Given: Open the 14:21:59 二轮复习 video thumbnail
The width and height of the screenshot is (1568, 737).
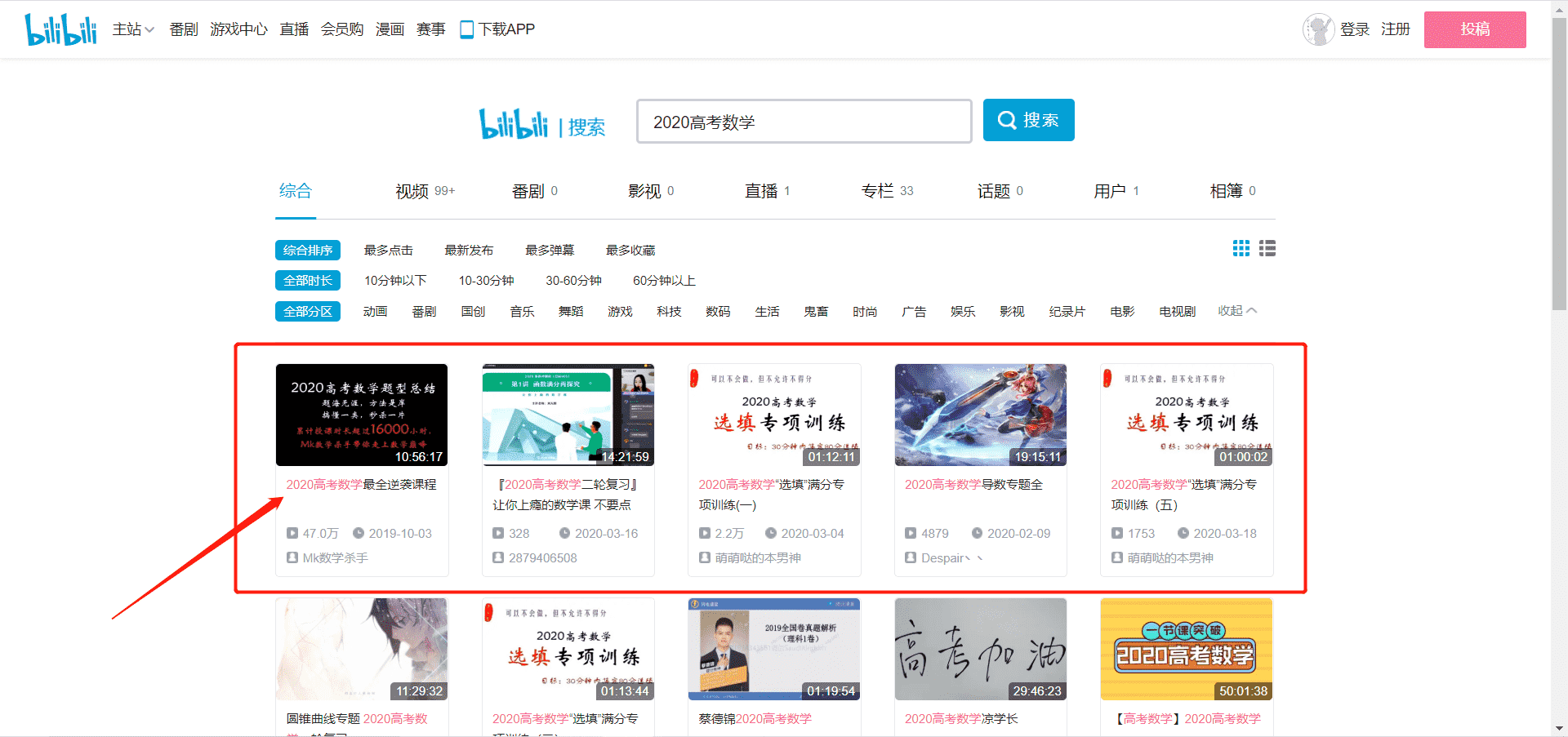Looking at the screenshot, I should pyautogui.click(x=568, y=415).
